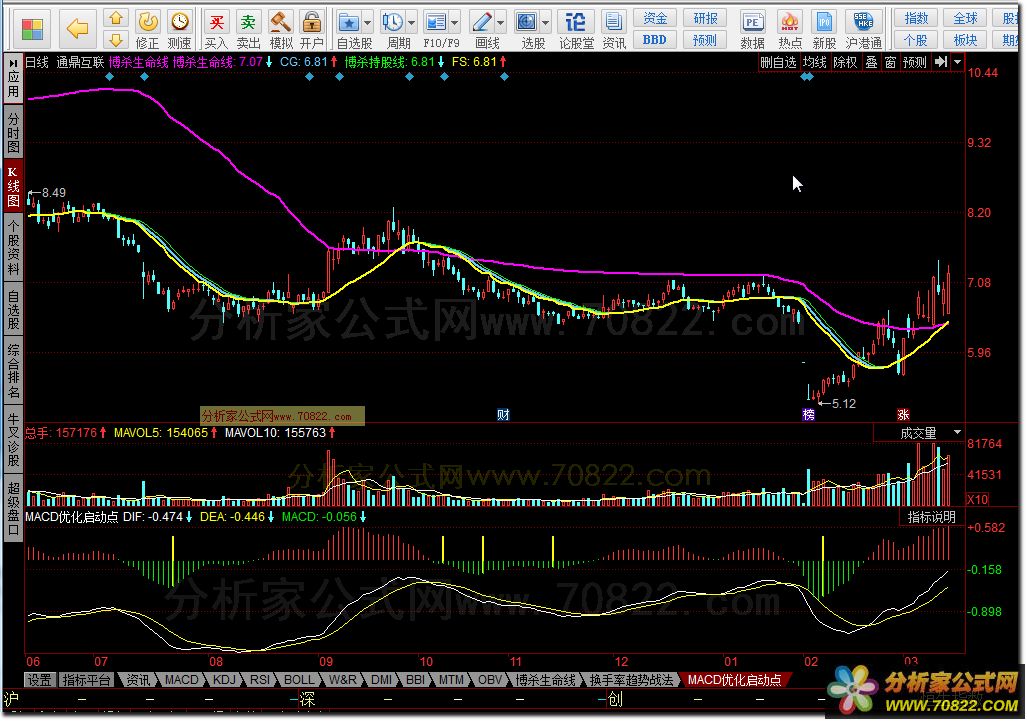Viewport: 1027px width, 721px height.
Task: Open the 指标平台 tab
Action: 86,680
